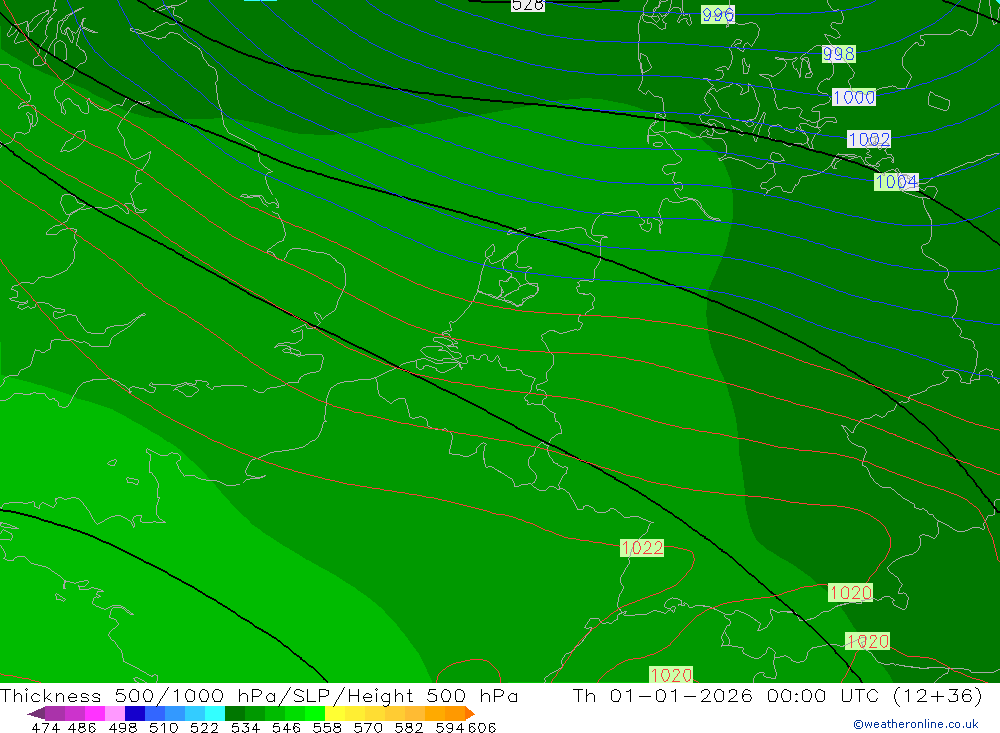Click the Th 01-01-2026 00:00 UTC timestamp
Screen dimensions: 1000x733
tap(777, 695)
